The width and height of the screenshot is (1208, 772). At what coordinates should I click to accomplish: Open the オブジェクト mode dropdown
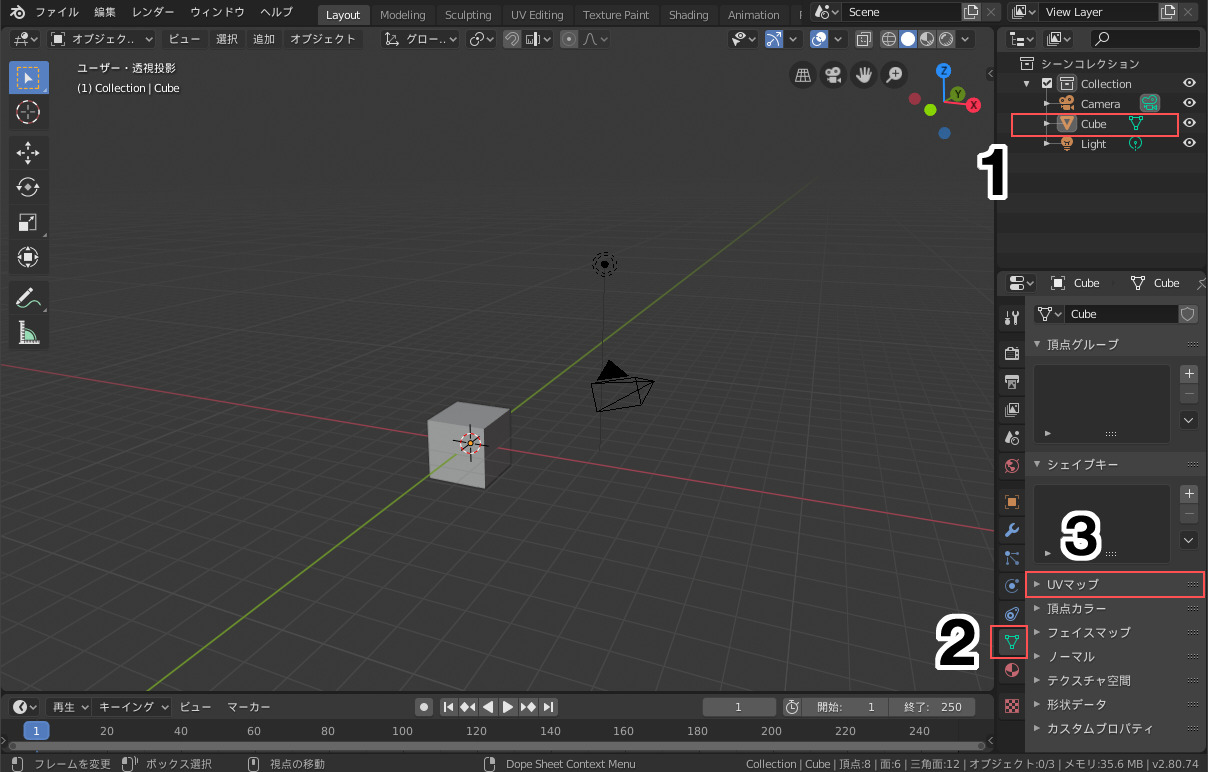click(x=102, y=39)
